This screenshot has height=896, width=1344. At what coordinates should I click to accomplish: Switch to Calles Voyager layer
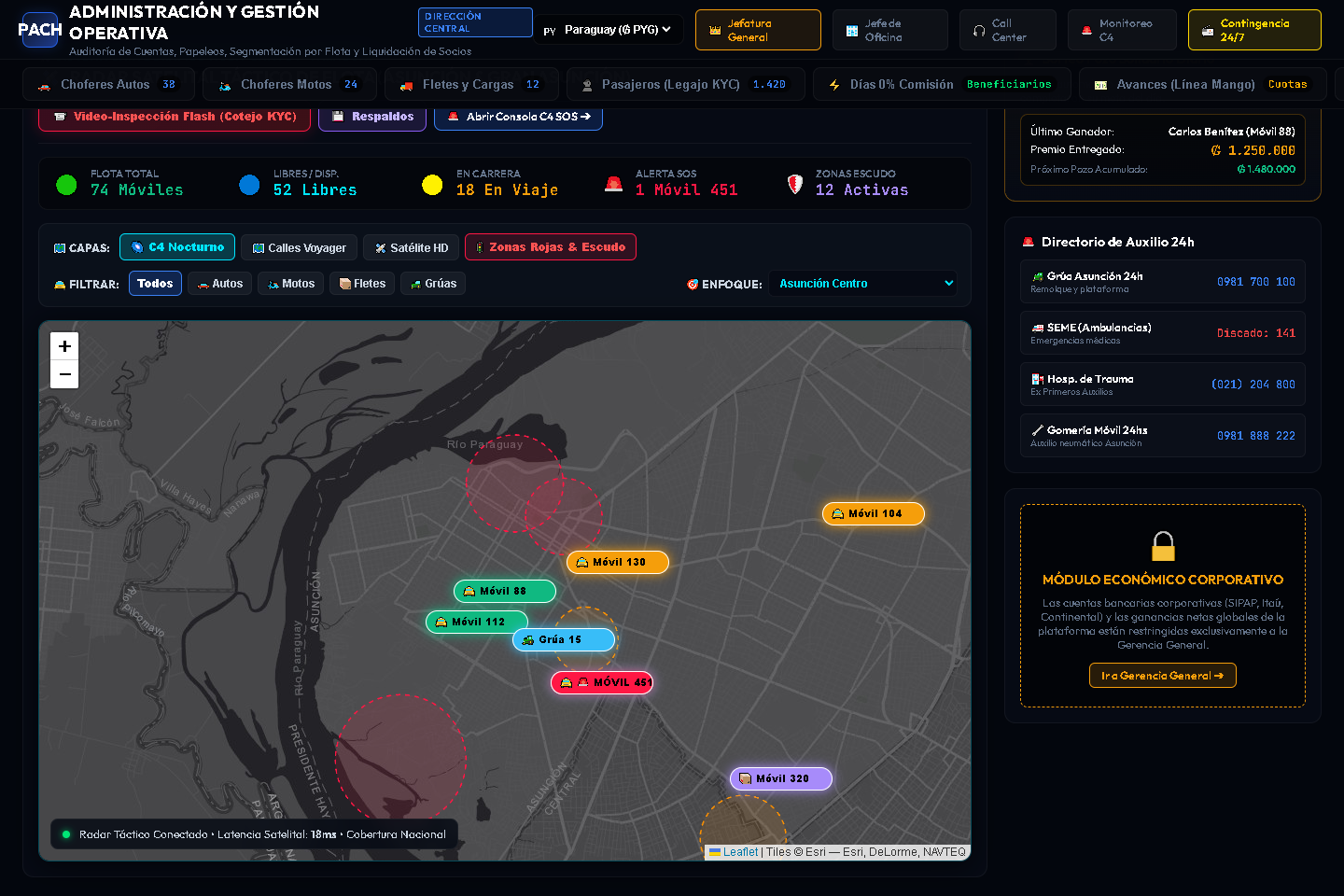coord(299,247)
